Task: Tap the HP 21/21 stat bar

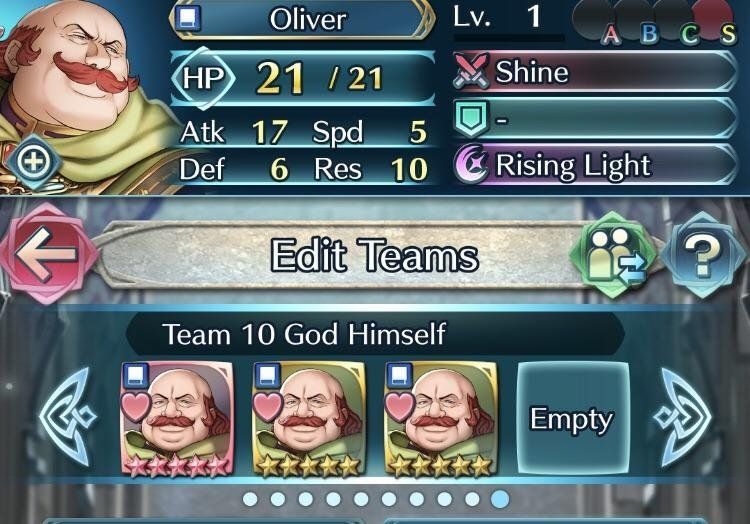Action: coord(302,77)
